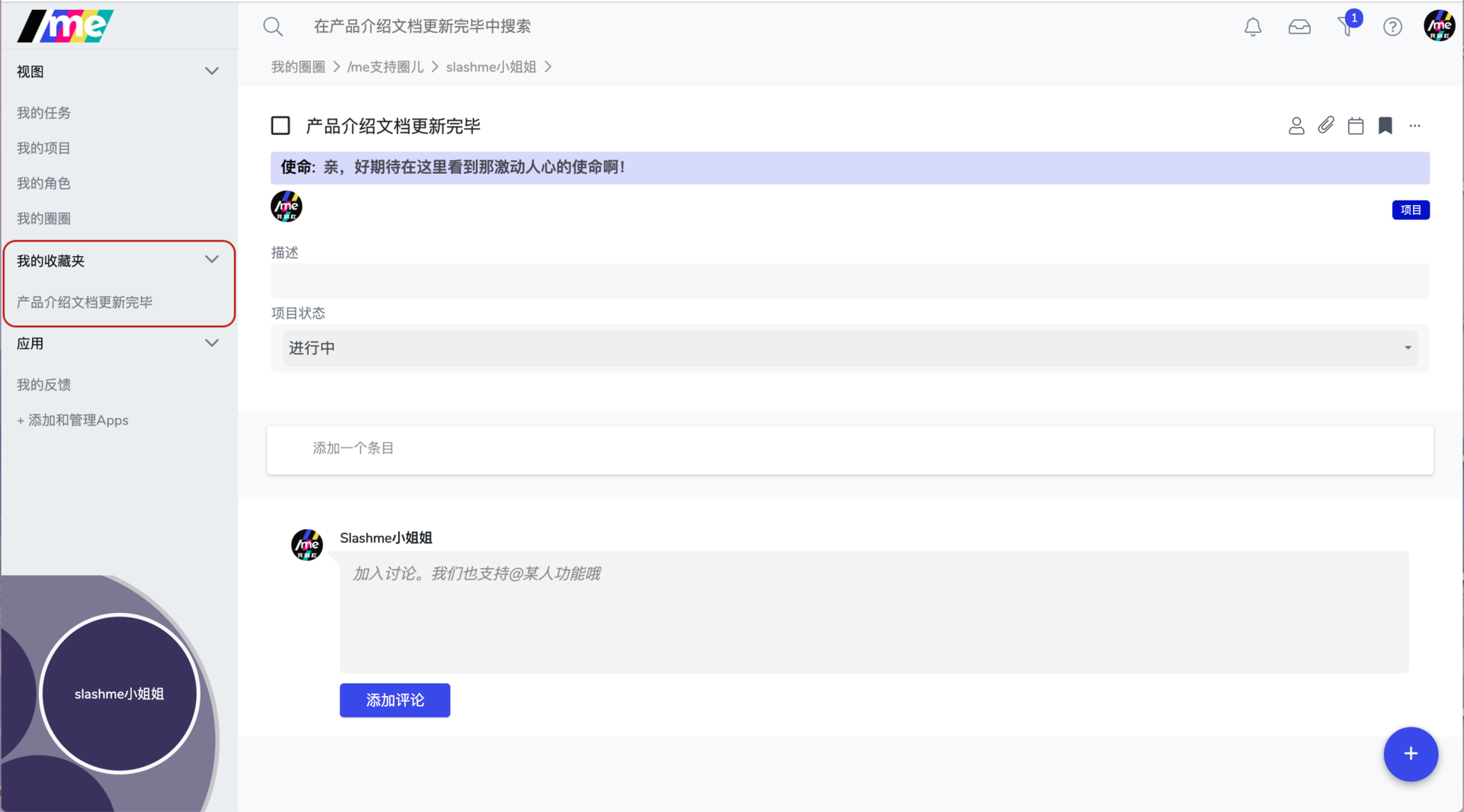The height and width of the screenshot is (812, 1464).
Task: Click the search magnifier icon
Action: 273,27
